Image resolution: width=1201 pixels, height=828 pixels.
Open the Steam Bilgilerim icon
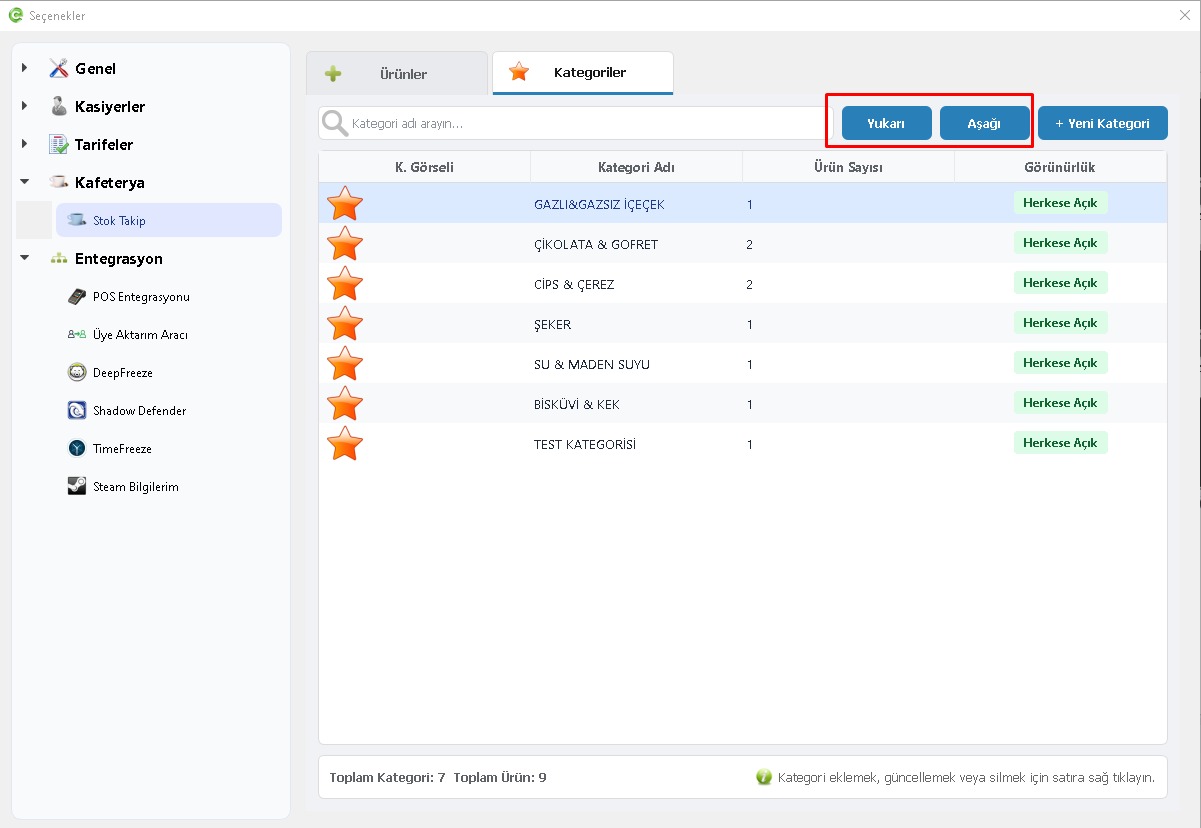[77, 487]
